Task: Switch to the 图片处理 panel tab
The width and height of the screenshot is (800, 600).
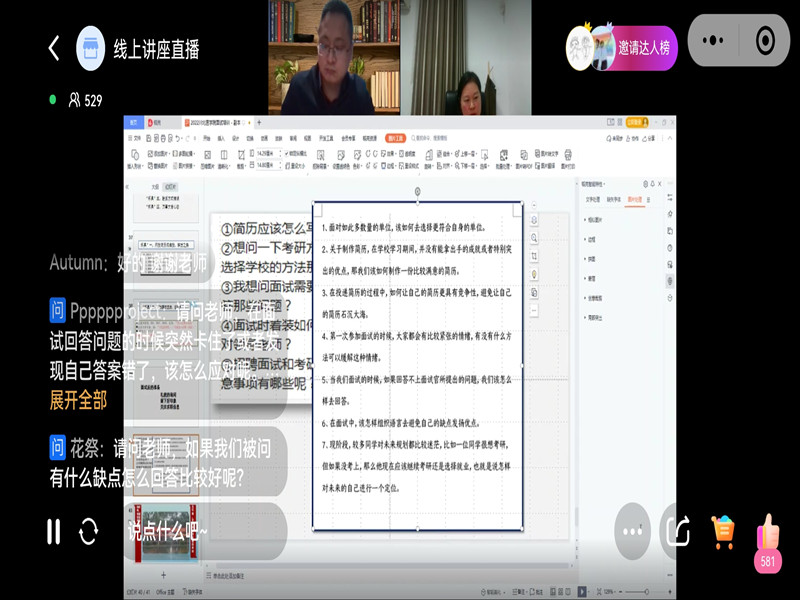Action: pos(633,200)
